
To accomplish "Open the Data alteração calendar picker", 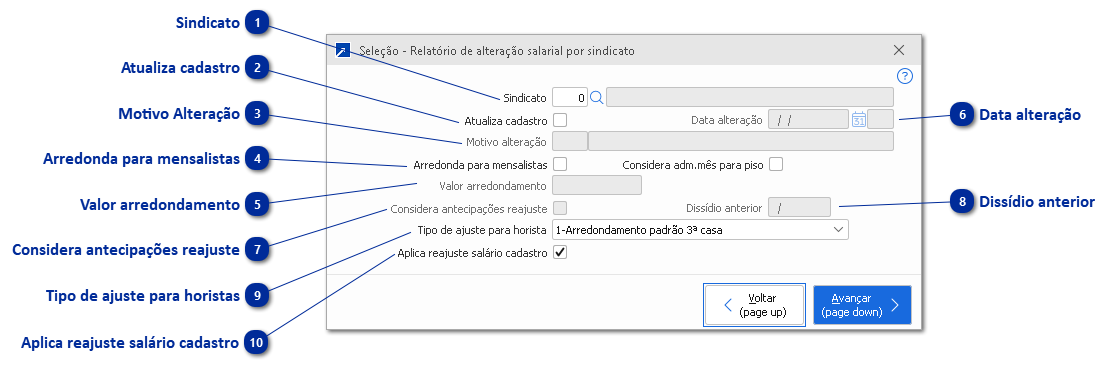I will (x=858, y=120).
